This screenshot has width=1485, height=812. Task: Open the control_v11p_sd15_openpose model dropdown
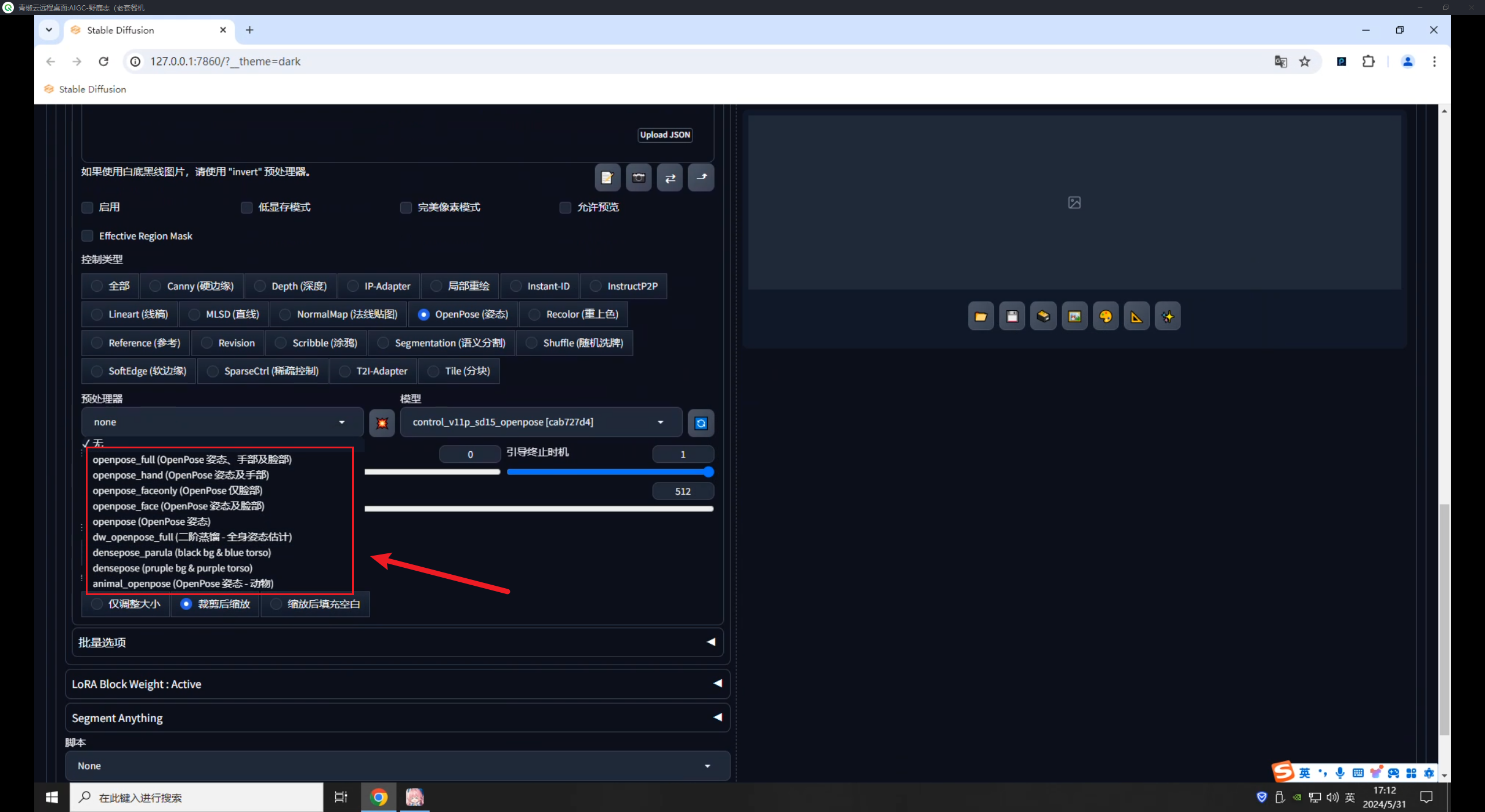(540, 422)
